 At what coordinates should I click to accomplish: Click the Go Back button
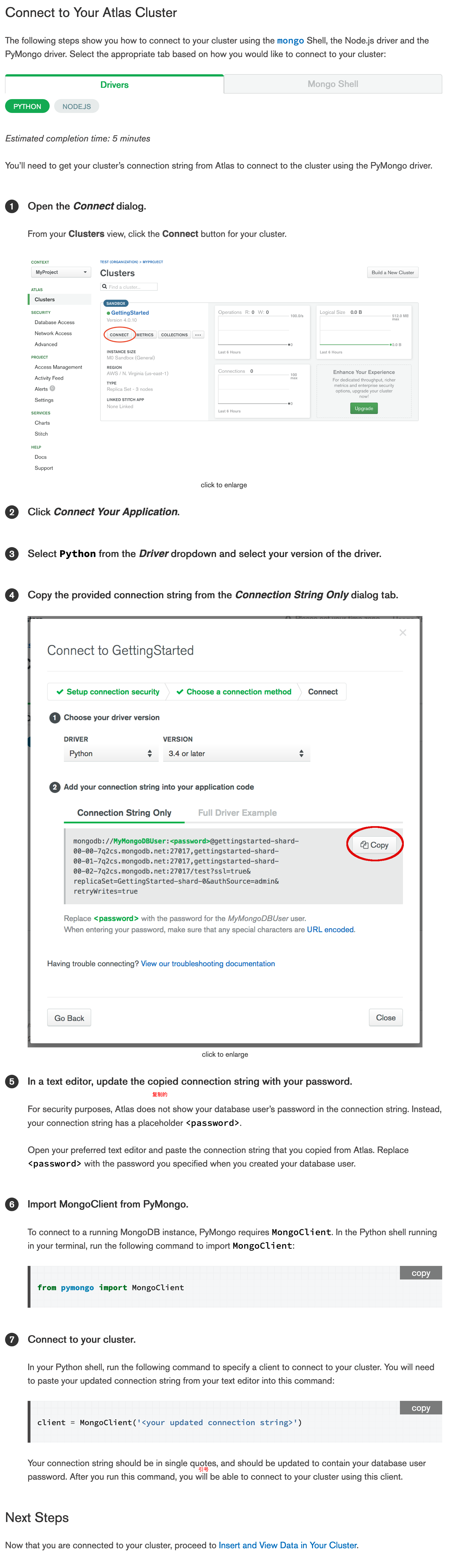69,1018
